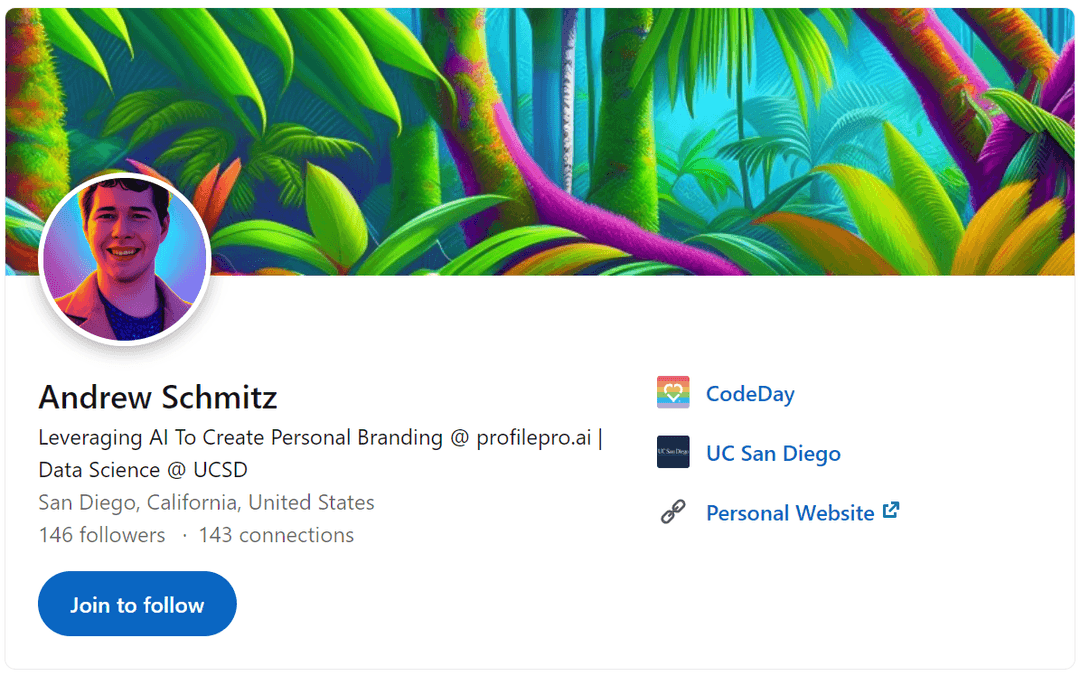This screenshot has width=1080, height=675.
Task: Click the dot separator before connections
Action: click(185, 536)
